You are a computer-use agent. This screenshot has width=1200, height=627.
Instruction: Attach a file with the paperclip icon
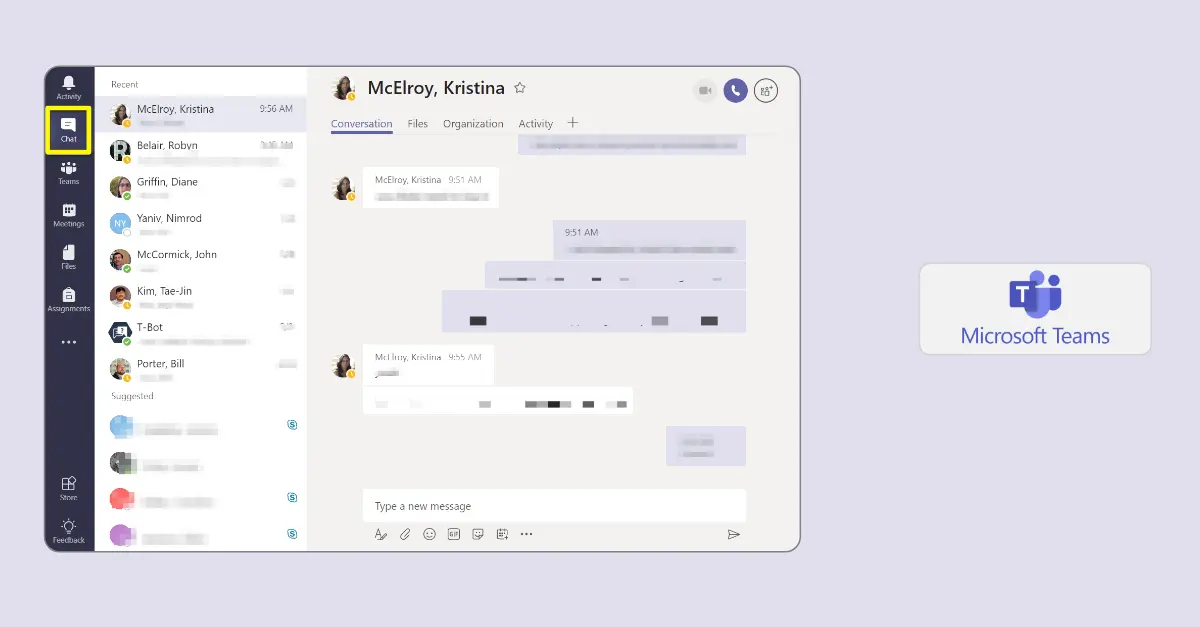405,534
